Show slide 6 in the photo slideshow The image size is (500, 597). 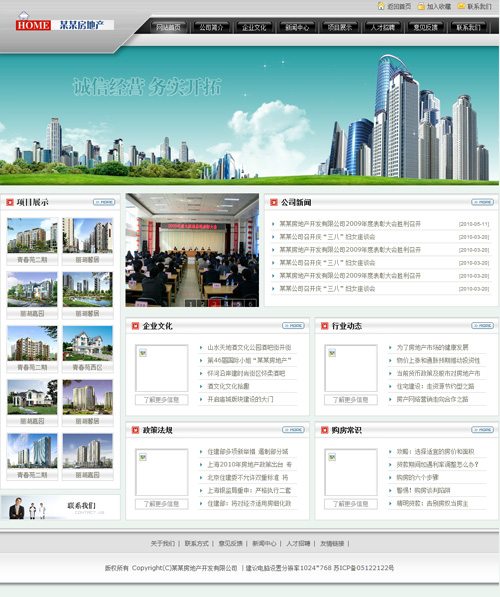click(250, 303)
